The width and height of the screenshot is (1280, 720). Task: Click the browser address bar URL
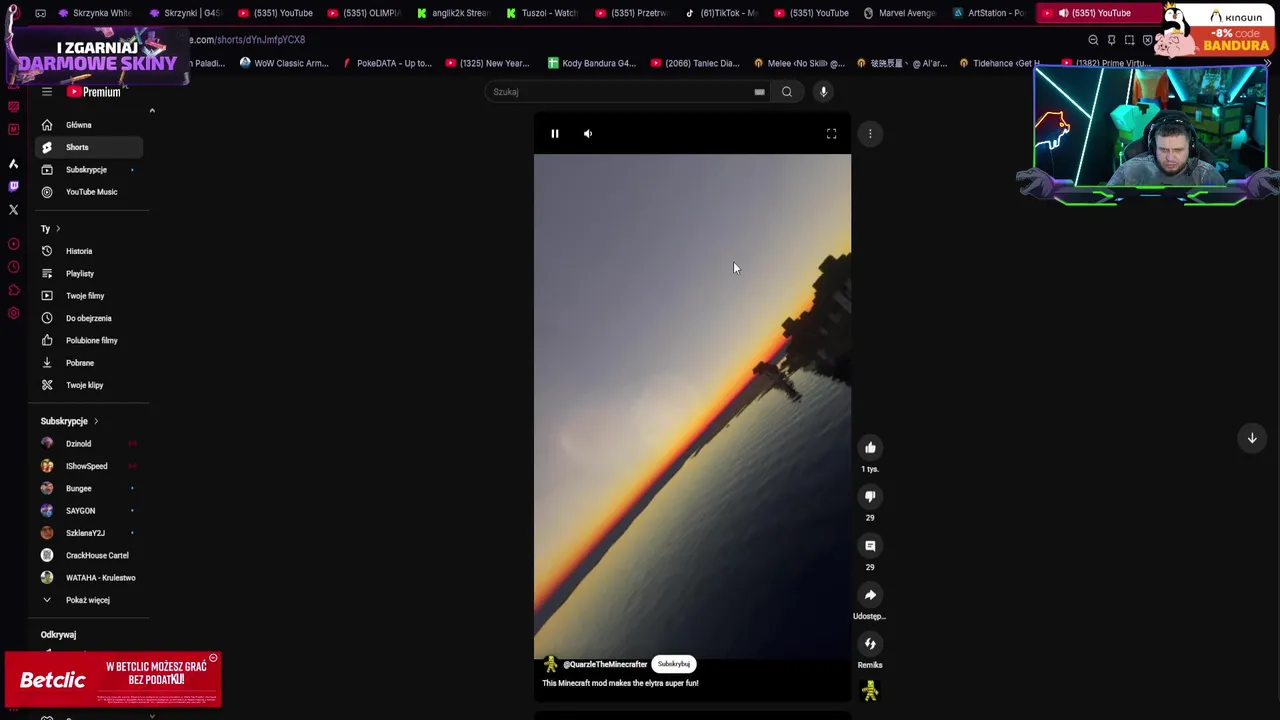tap(248, 40)
